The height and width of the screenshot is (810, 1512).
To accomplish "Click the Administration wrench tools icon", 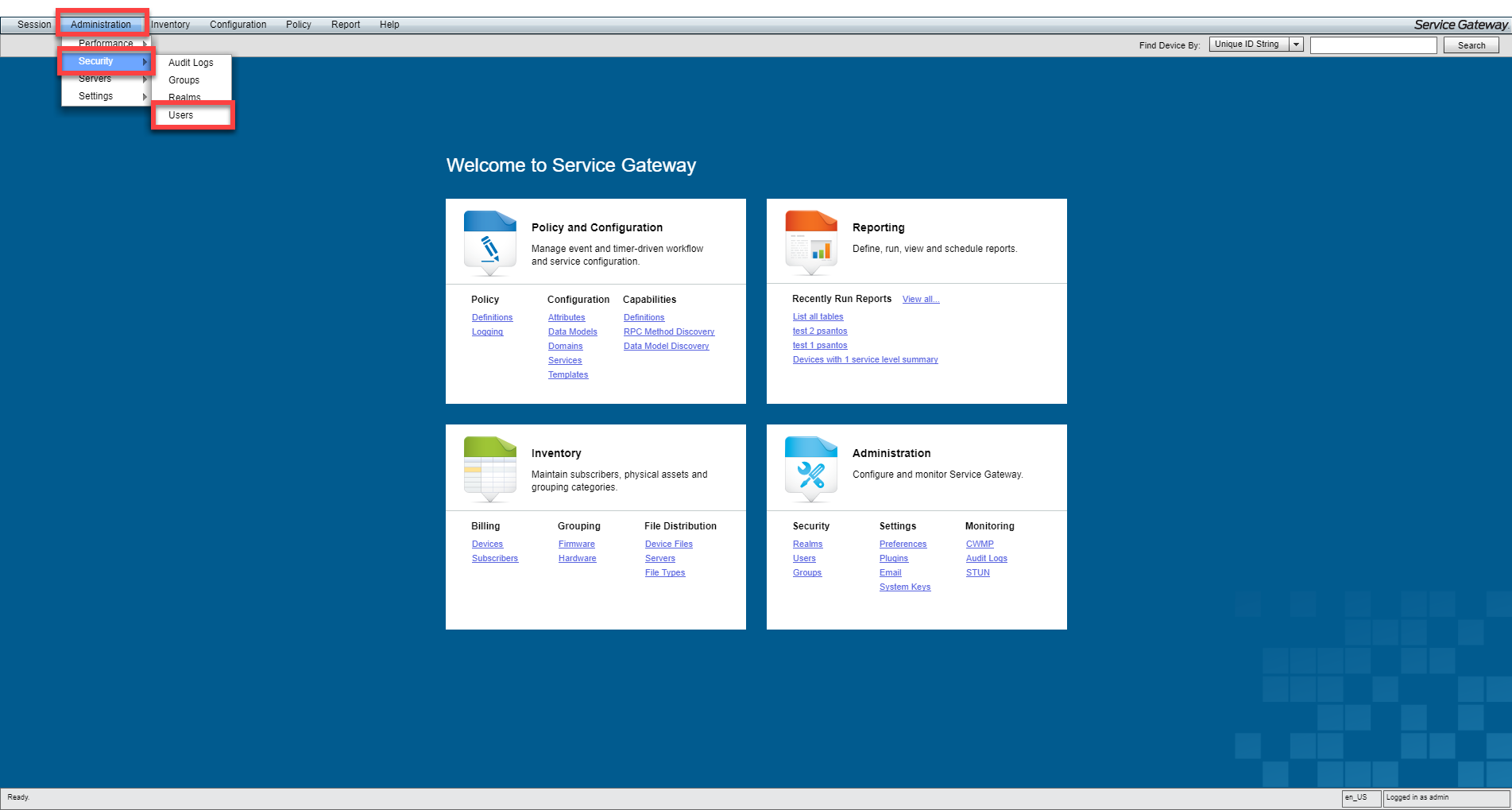I will click(810, 468).
